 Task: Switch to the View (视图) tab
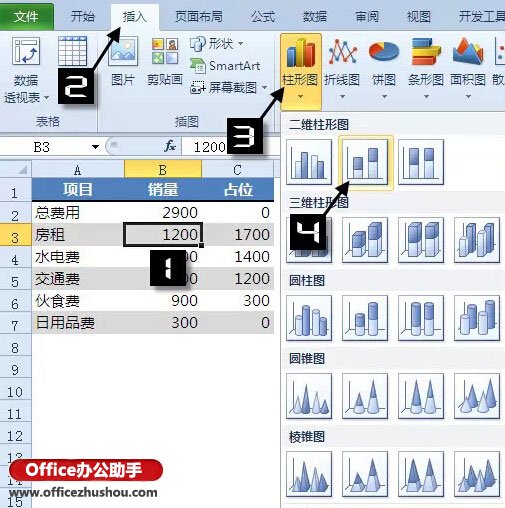pos(419,16)
